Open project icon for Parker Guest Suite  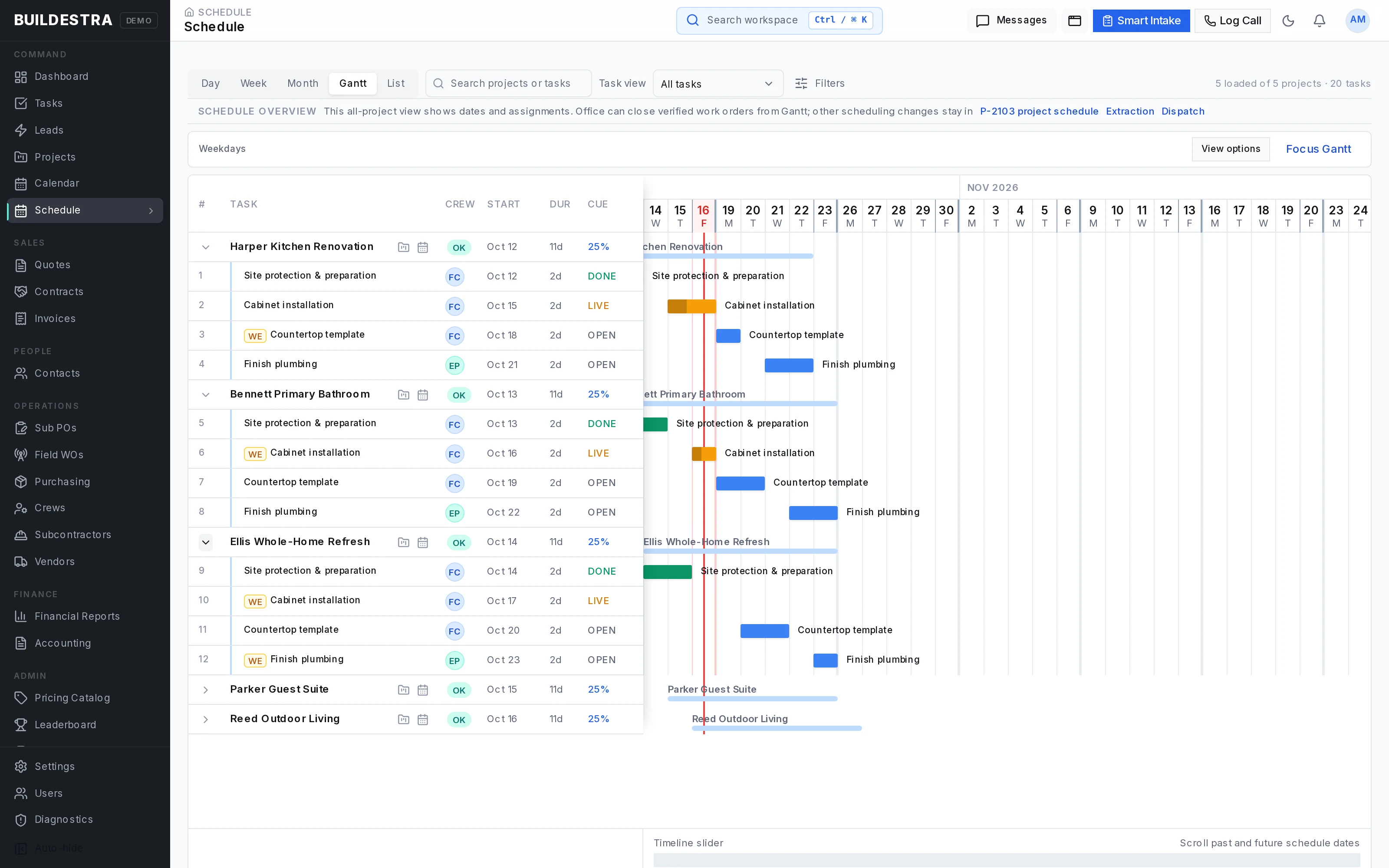404,690
